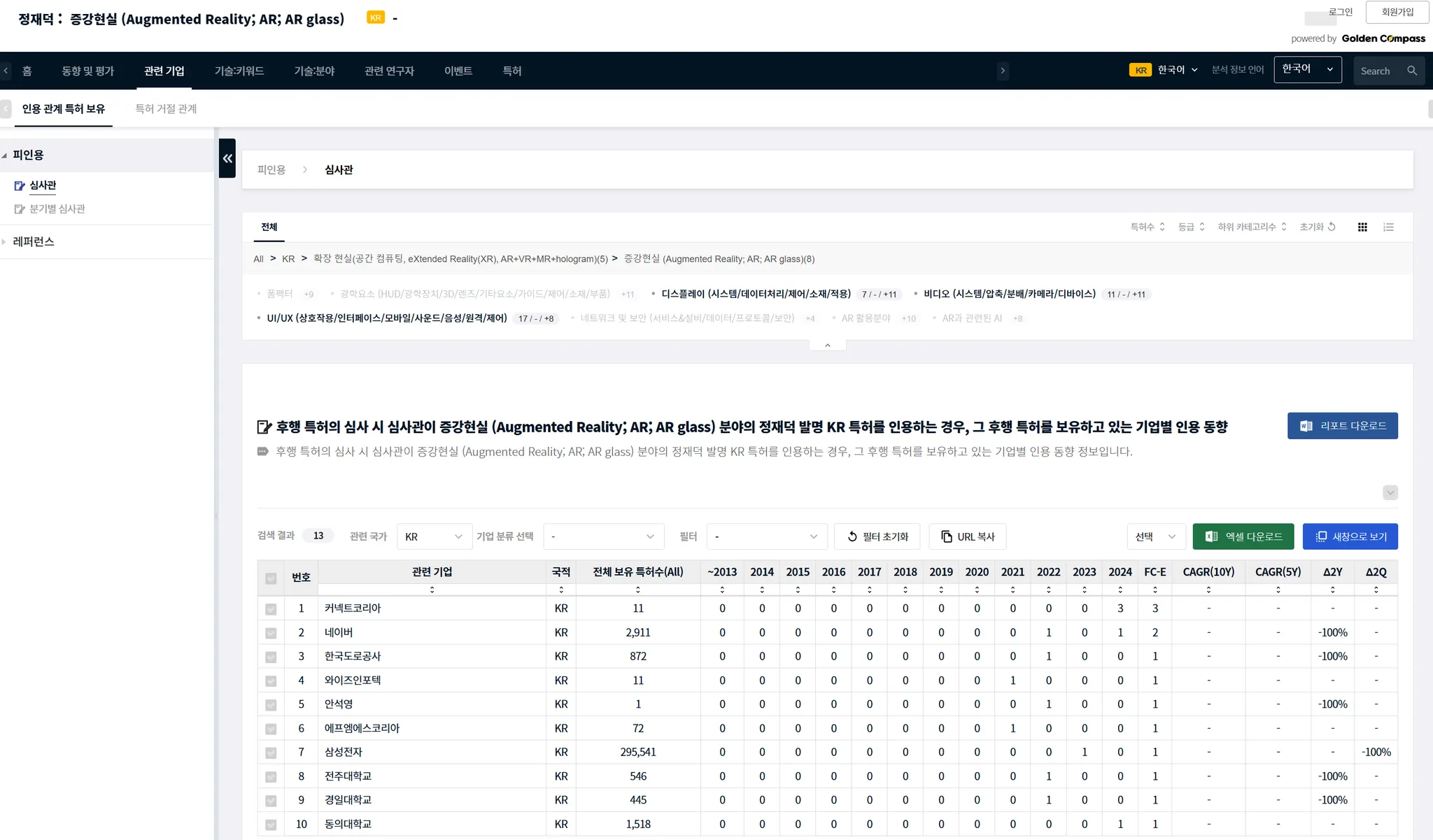Open the 기술:키워드 menu tab
Viewport: 1433px width, 840px height.
click(239, 71)
